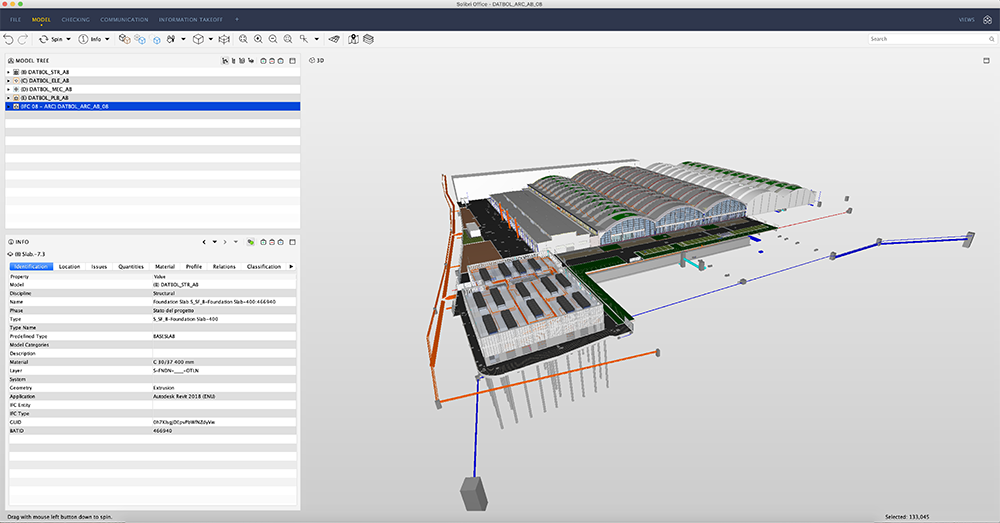Redo the last action
This screenshot has width=1000, height=523.
click(22, 39)
